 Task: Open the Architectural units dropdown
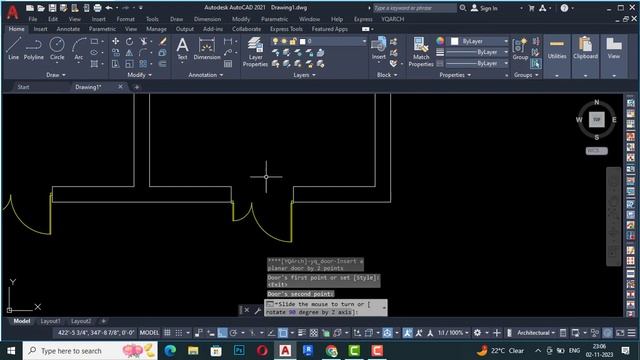536,333
